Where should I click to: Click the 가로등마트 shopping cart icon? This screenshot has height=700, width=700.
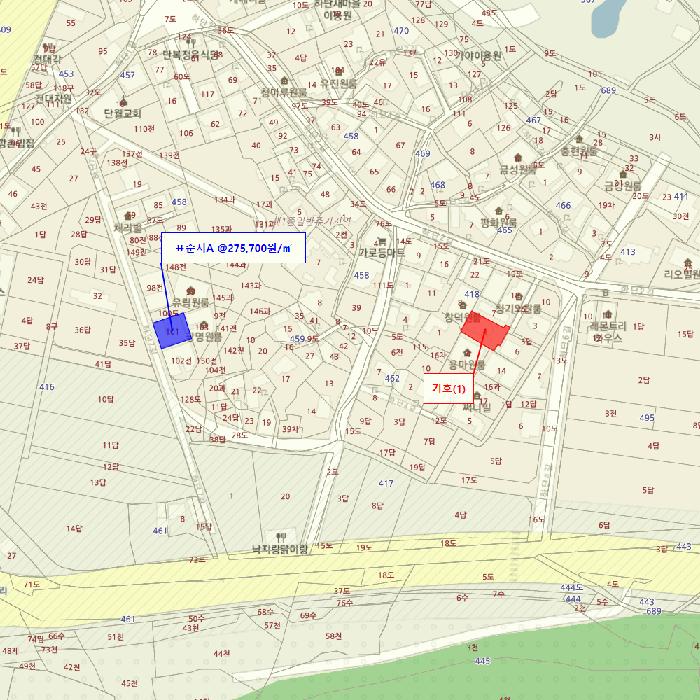point(382,241)
